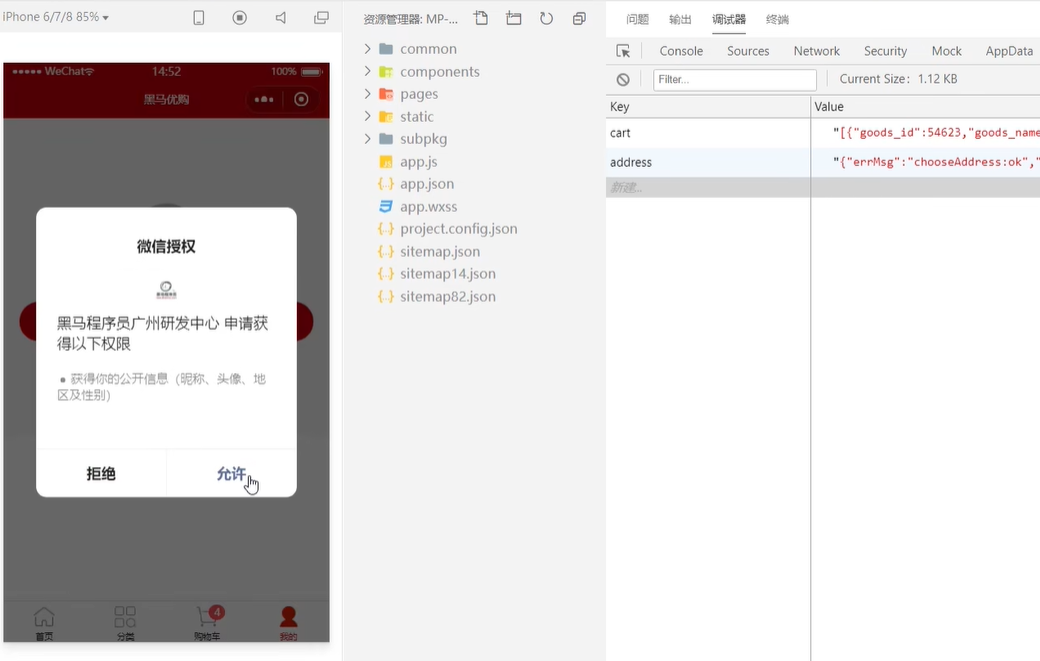
Task: Click 拒绝 in the authorization dialog
Action: [x=101, y=473]
